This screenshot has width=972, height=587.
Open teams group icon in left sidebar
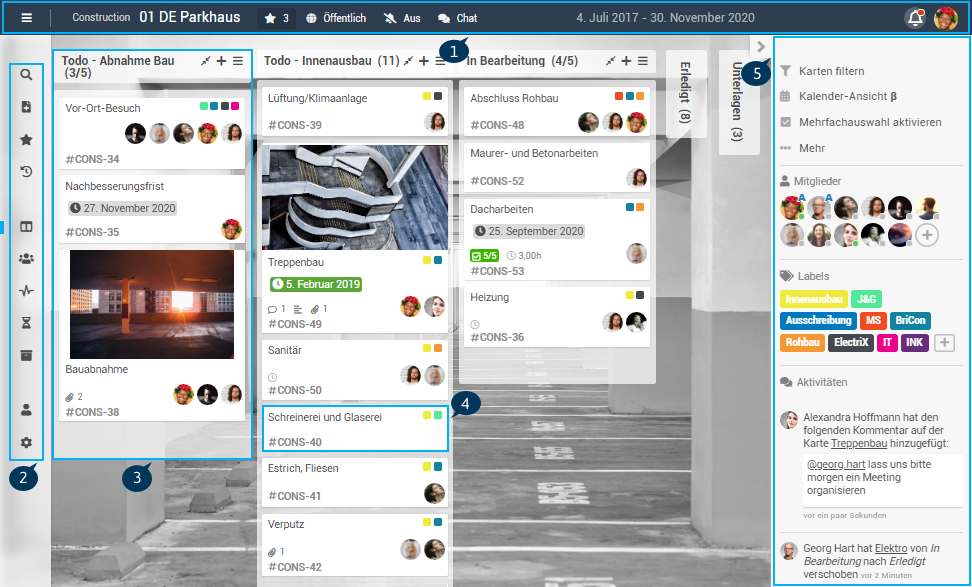[x=26, y=258]
